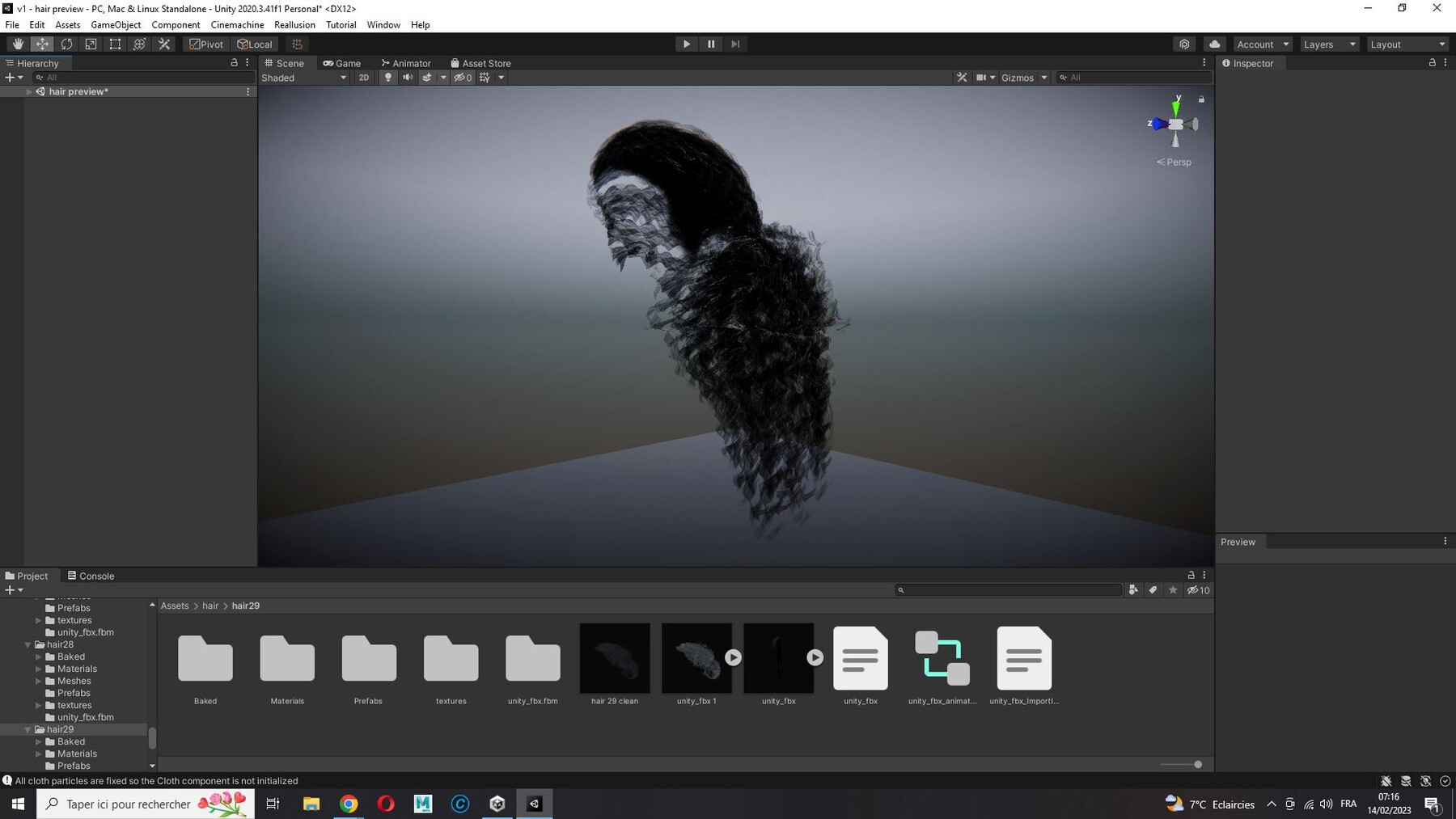
Task: Toggle scene grid visibility
Action: pyautogui.click(x=485, y=78)
